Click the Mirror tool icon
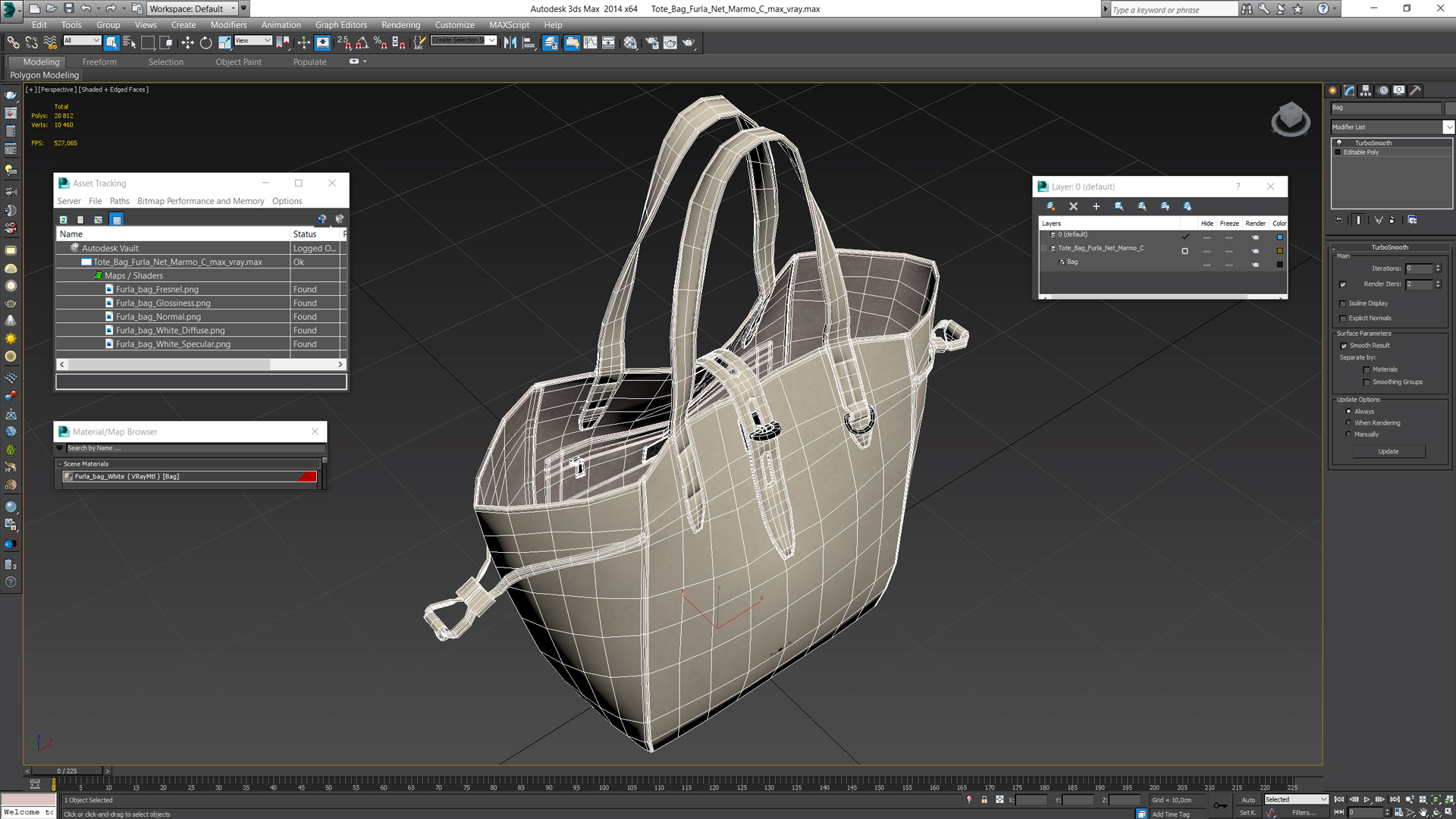The width and height of the screenshot is (1456, 819). 510,43
